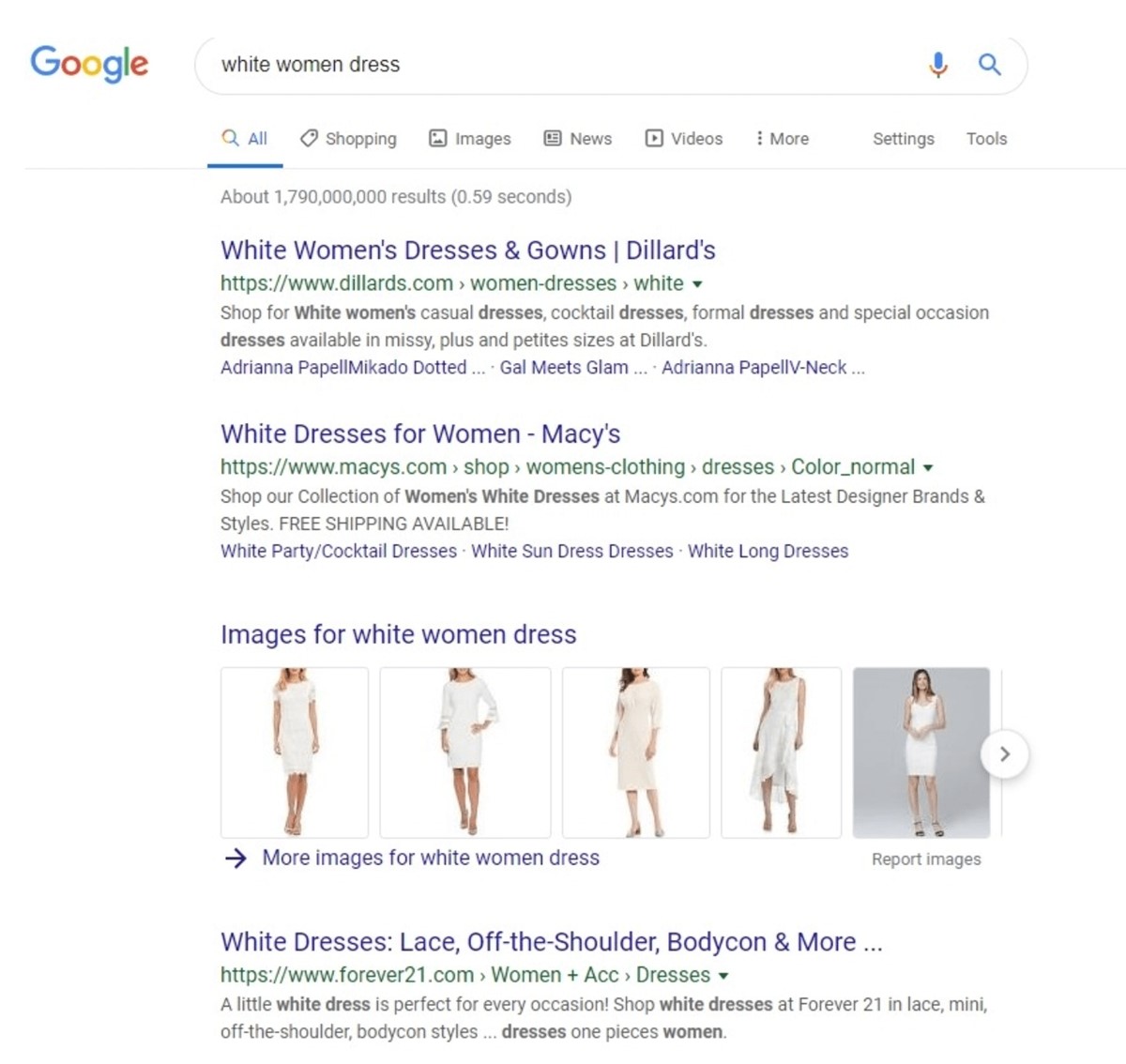Image resolution: width=1126 pixels, height=1064 pixels.
Task: Open the Dillard's White Women's Dresses result
Action: pos(467,251)
